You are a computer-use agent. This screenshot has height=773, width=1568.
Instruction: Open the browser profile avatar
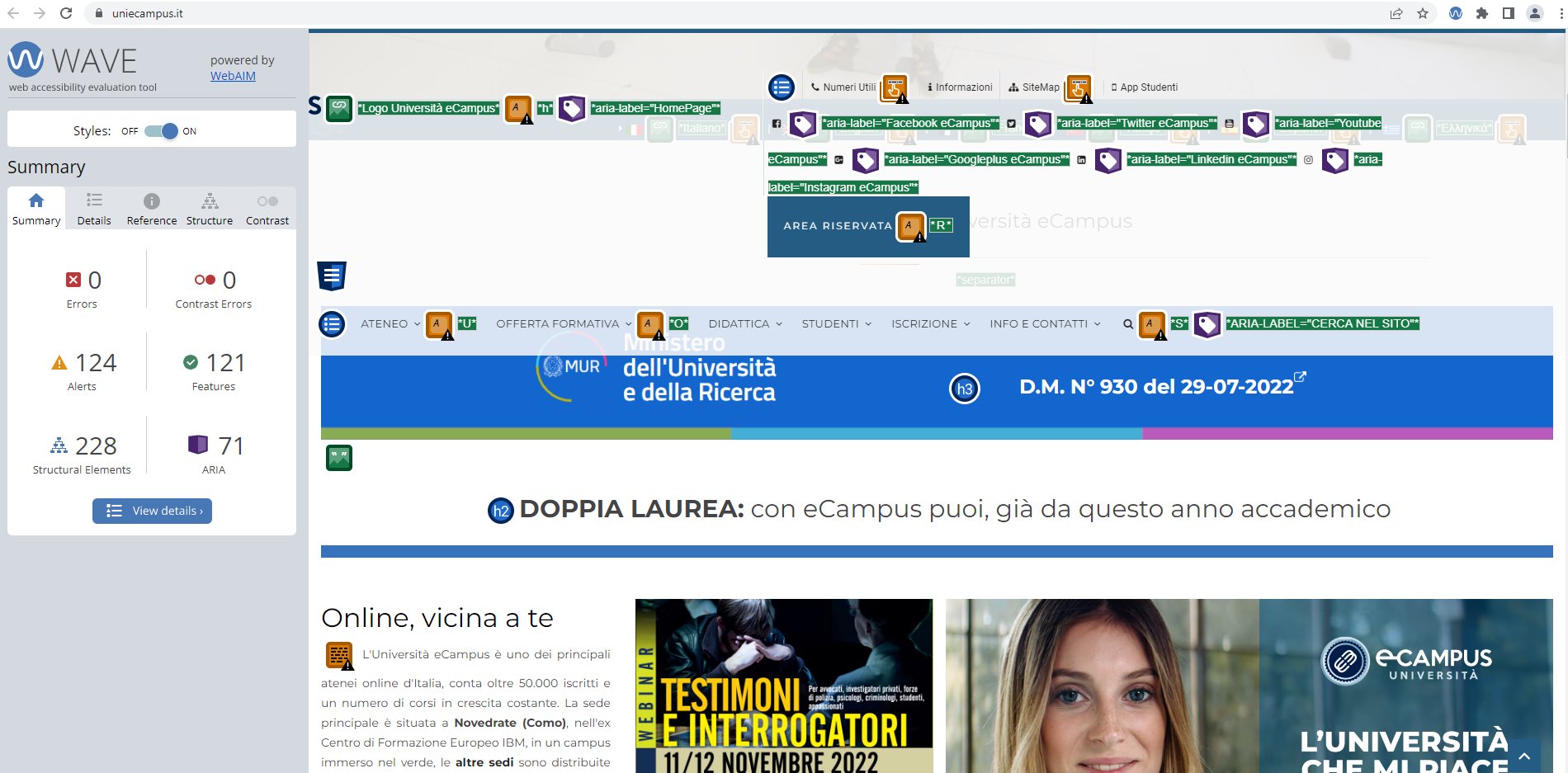point(1535,13)
